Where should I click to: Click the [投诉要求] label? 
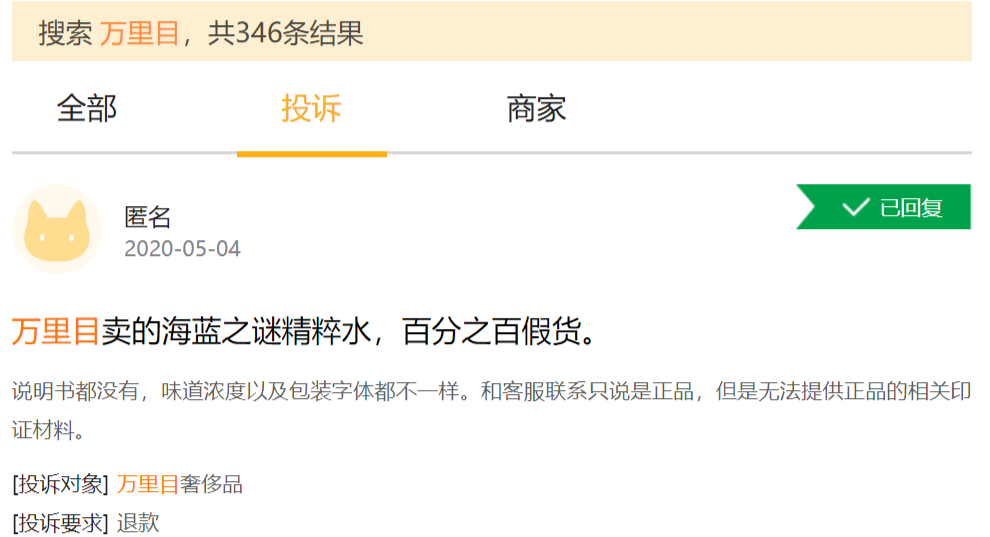tap(61, 523)
